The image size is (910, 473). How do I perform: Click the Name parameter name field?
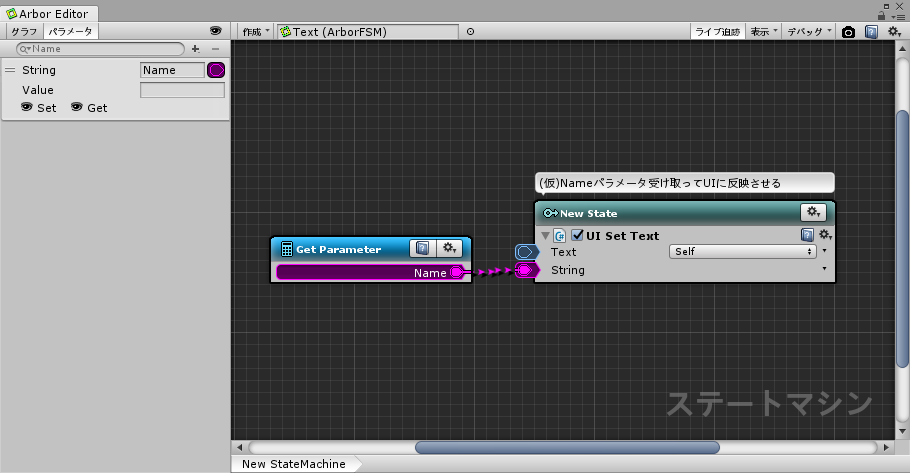point(171,70)
